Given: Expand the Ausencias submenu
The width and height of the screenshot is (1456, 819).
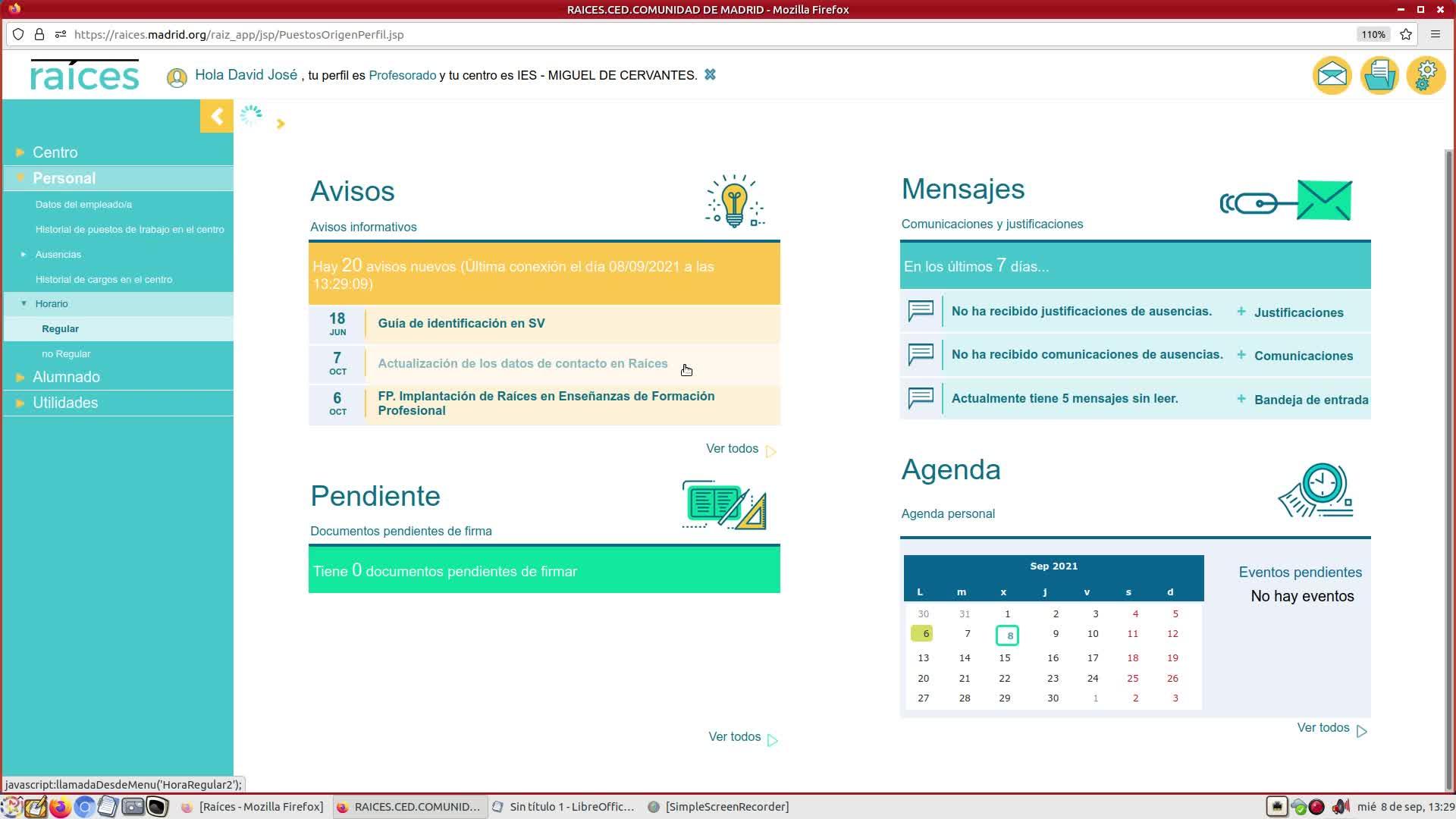Looking at the screenshot, I should pyautogui.click(x=58, y=254).
